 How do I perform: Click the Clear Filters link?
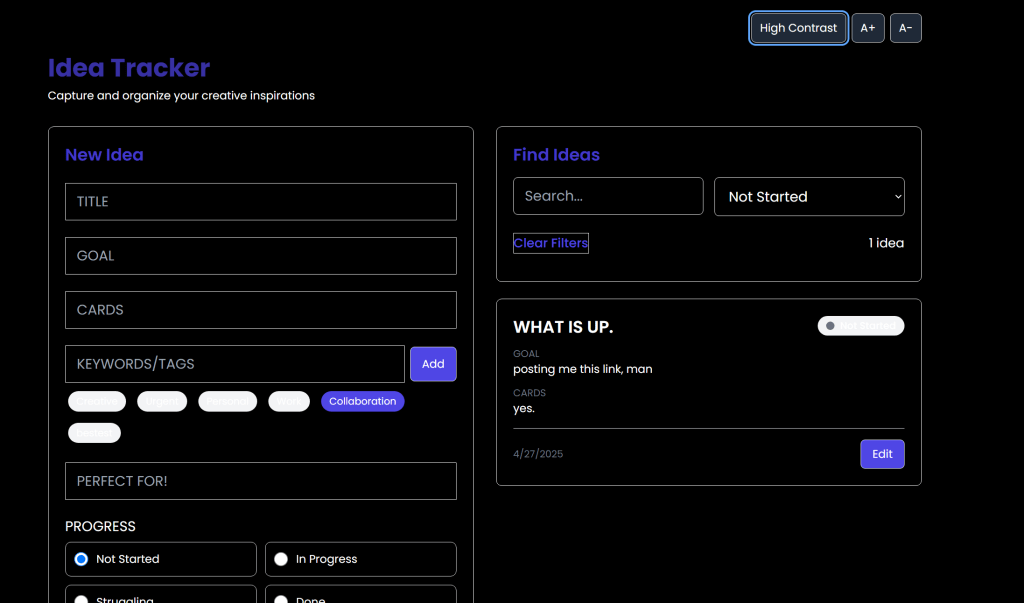pyautogui.click(x=550, y=243)
